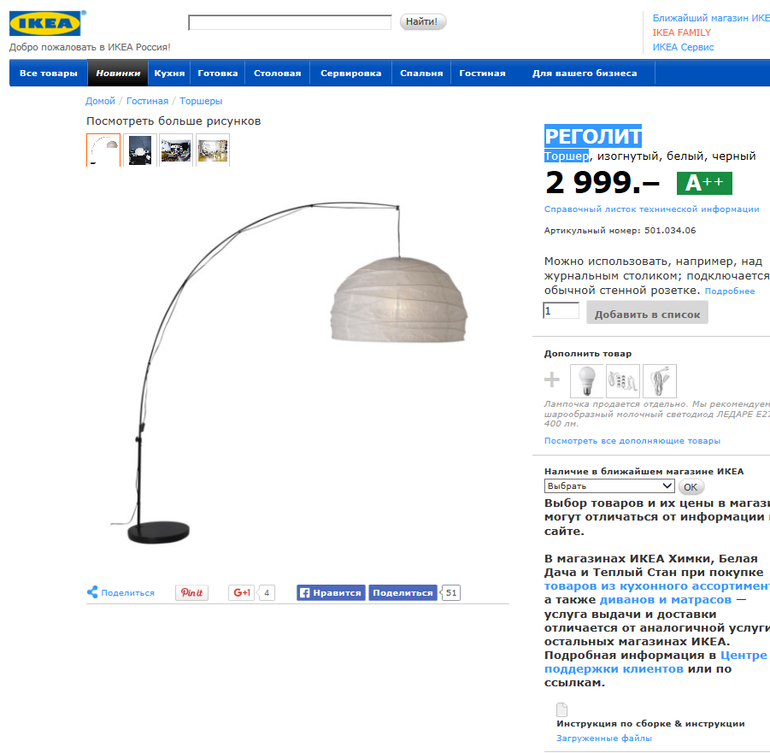Click the Pin it button

click(x=192, y=592)
